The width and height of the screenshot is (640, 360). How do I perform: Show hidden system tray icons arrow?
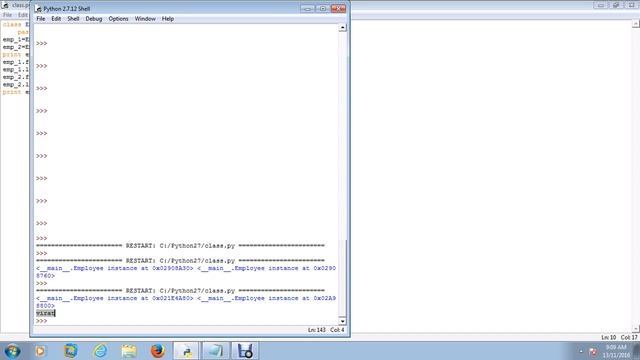(581, 351)
